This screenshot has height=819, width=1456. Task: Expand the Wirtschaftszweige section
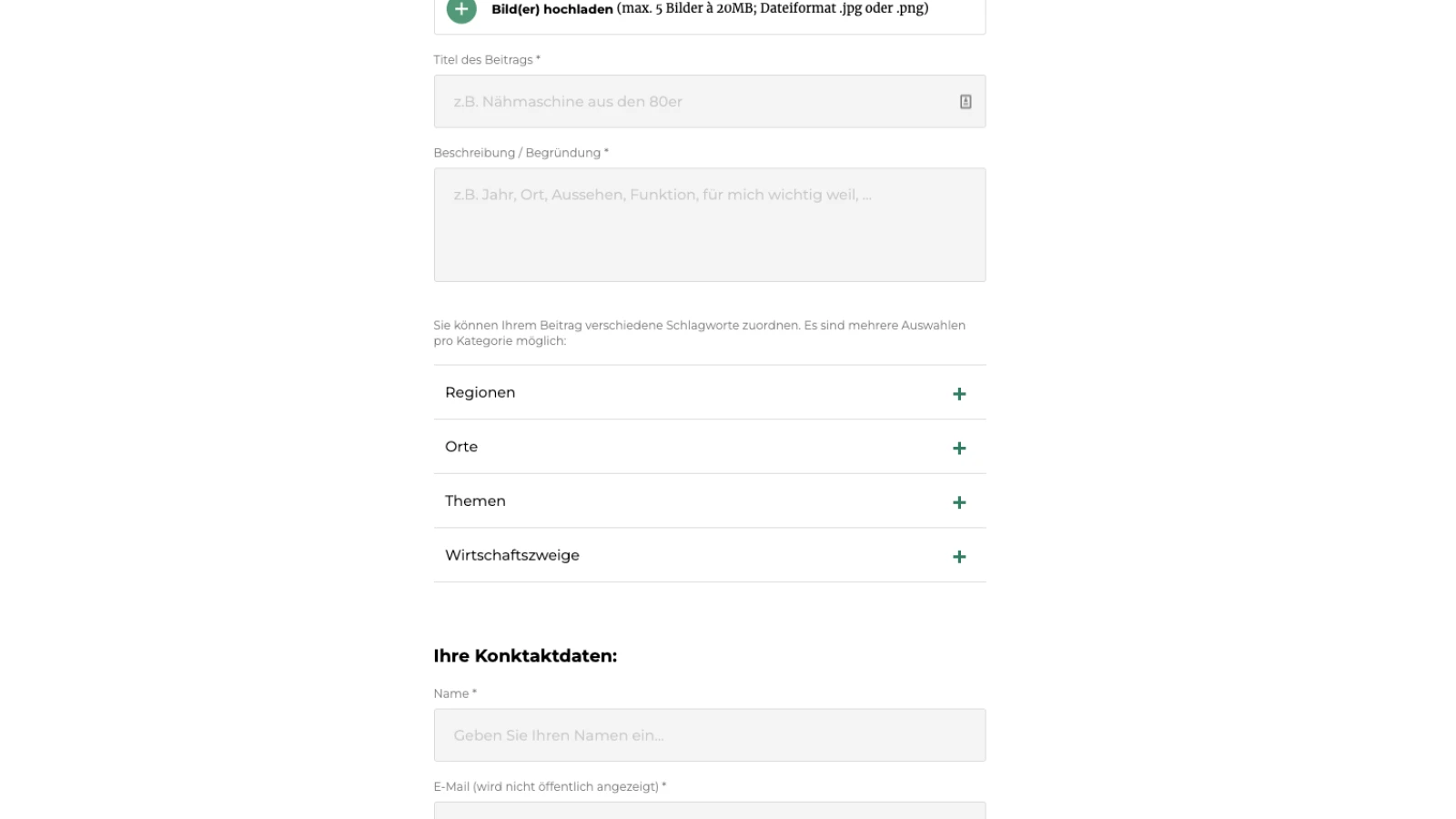(x=511, y=555)
